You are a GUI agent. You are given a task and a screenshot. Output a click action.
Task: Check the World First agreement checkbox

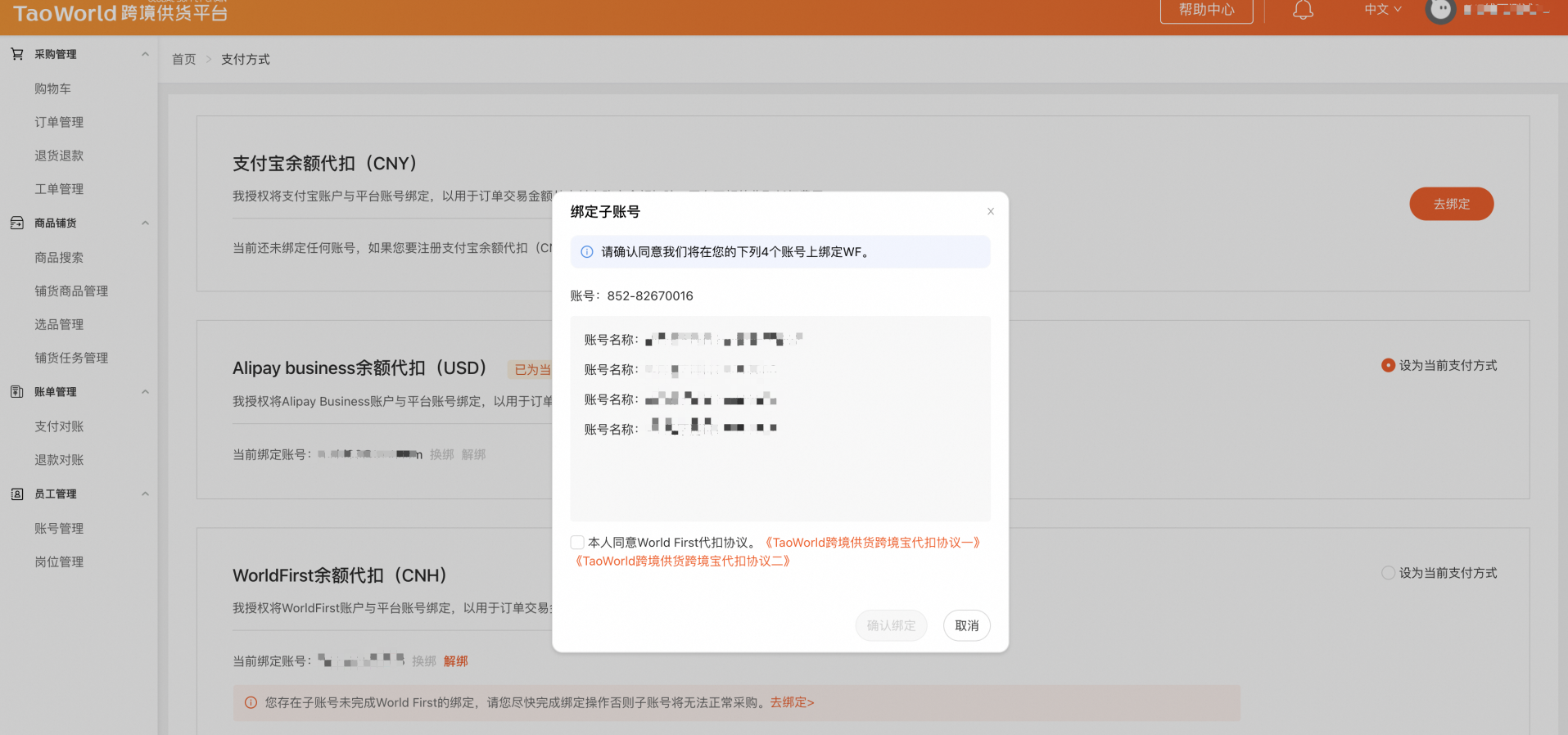click(x=577, y=542)
